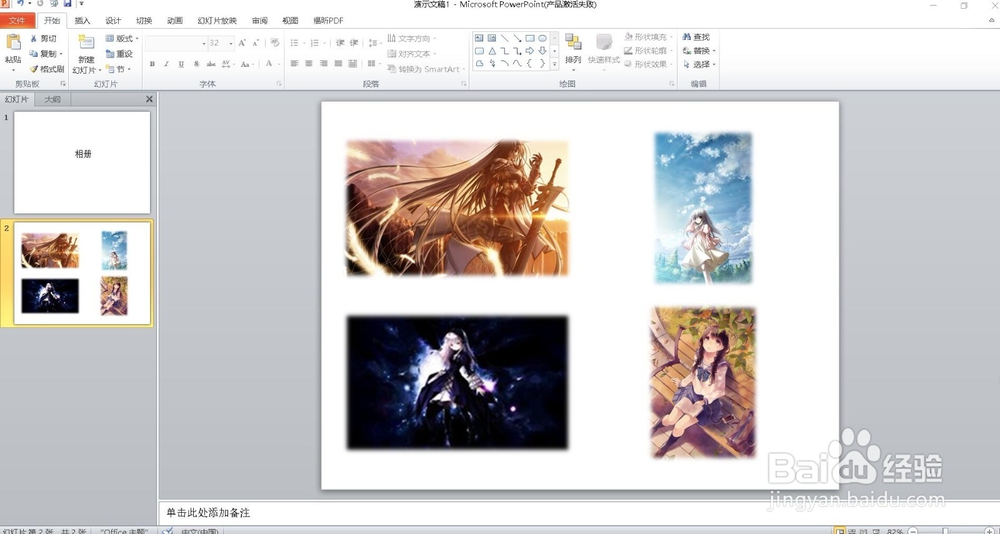Toggle align text right
The image size is (1000, 534).
click(323, 64)
